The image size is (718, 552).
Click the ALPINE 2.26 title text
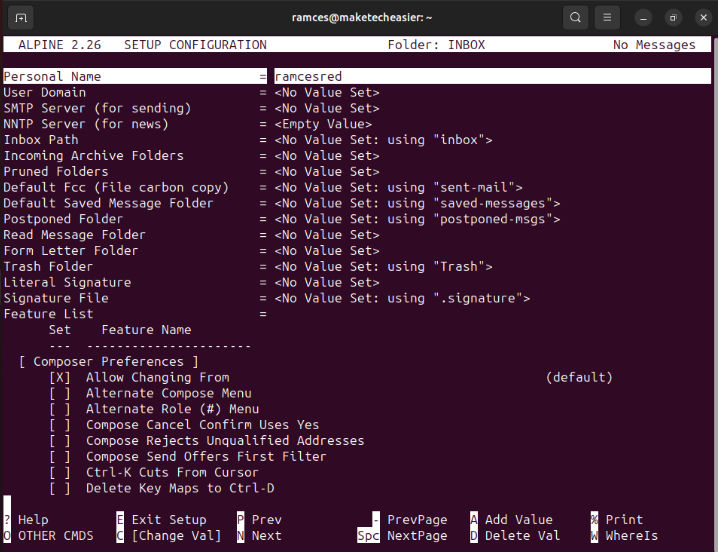pos(60,44)
